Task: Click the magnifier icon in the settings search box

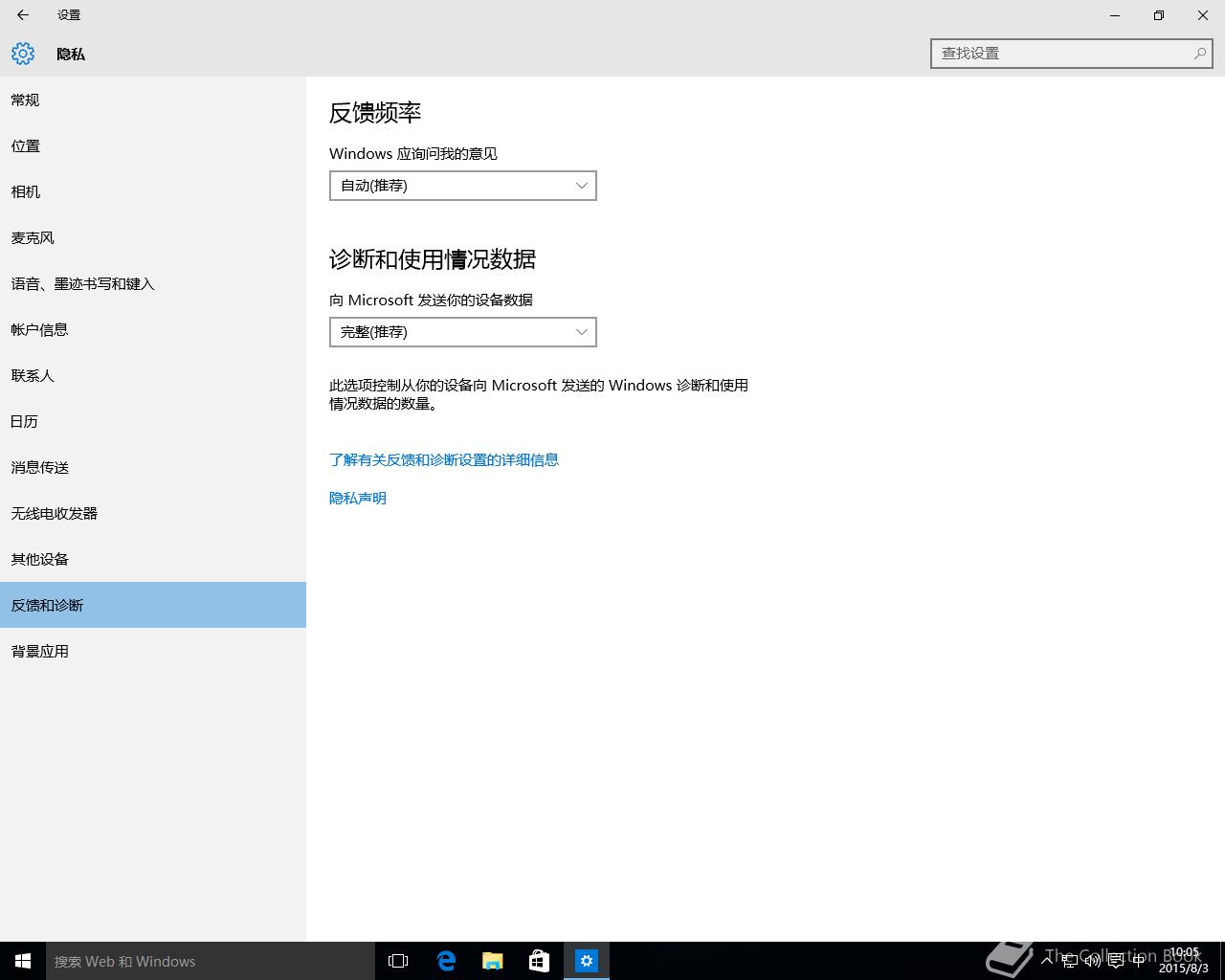Action: pos(1199,54)
